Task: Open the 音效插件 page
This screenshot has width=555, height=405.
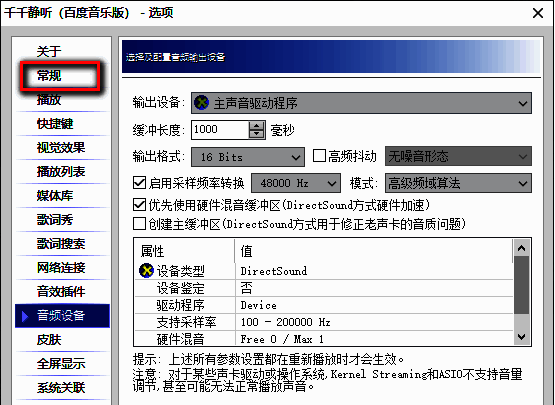Action: [61, 292]
